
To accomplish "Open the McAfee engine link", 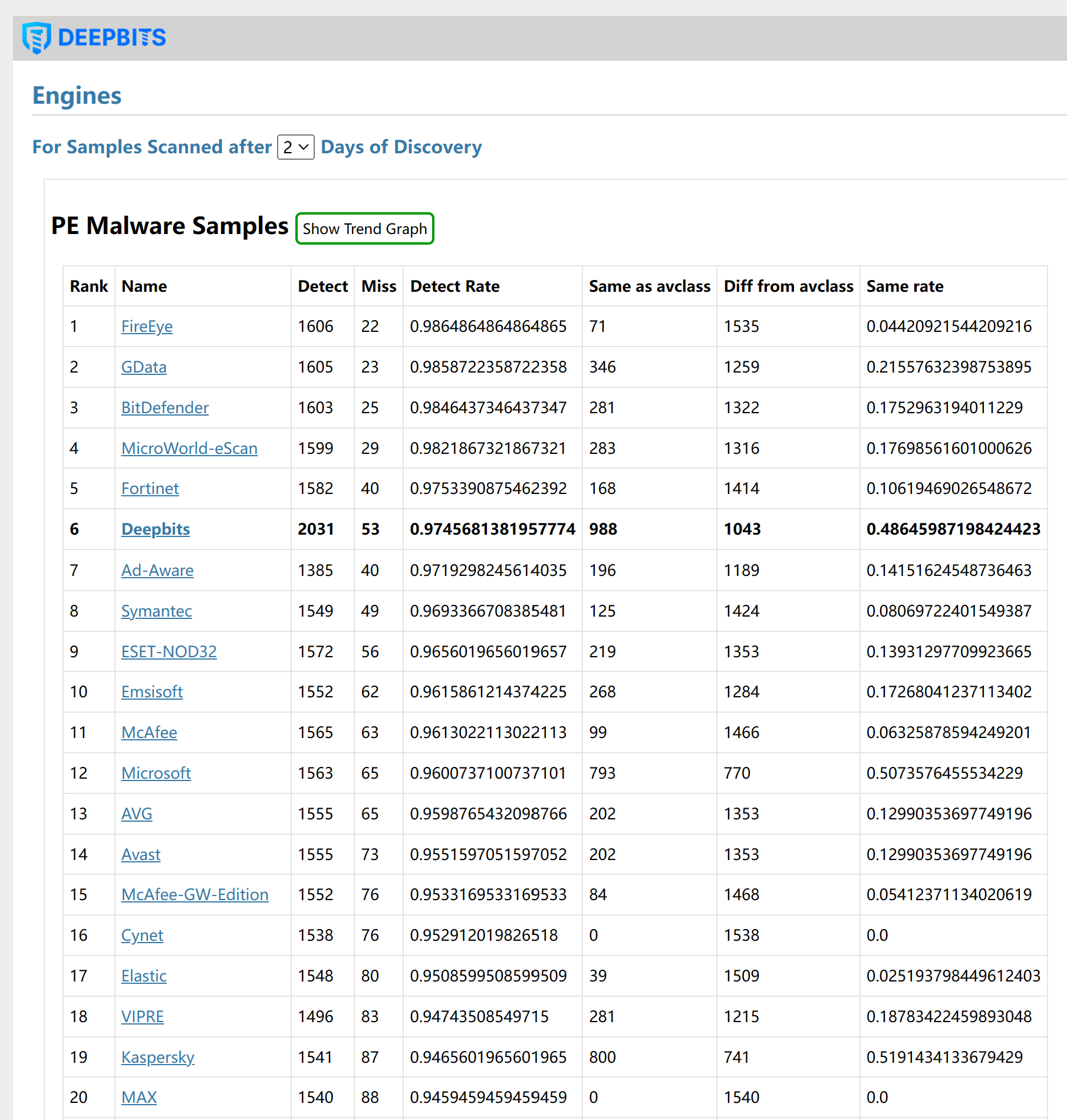I will tap(149, 732).
